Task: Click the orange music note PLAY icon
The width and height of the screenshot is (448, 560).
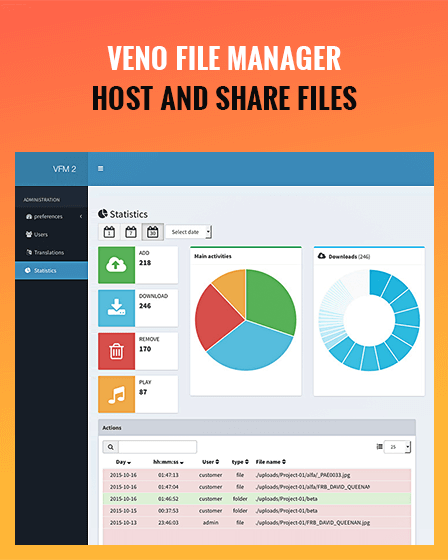Action: [116, 394]
